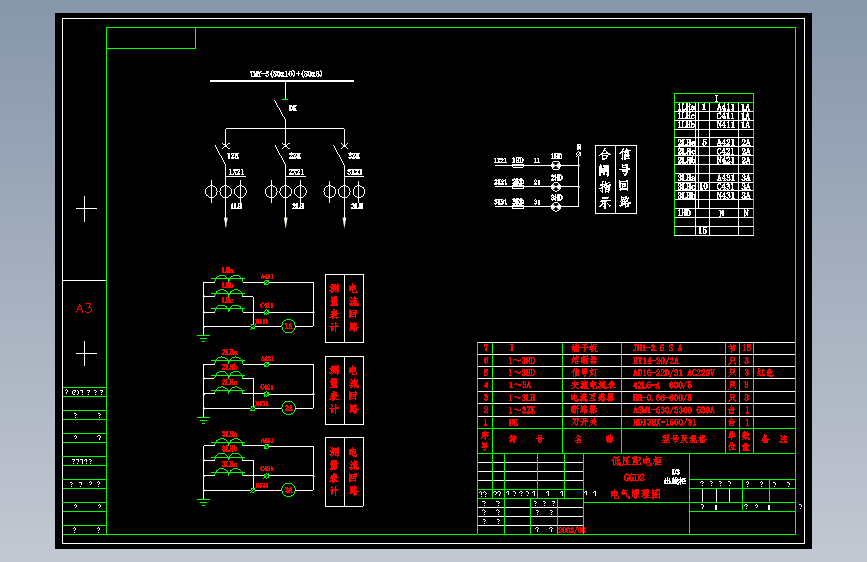867x562 pixels.
Task: Click the upper crosshair mark beside A3
Action: 86,209
